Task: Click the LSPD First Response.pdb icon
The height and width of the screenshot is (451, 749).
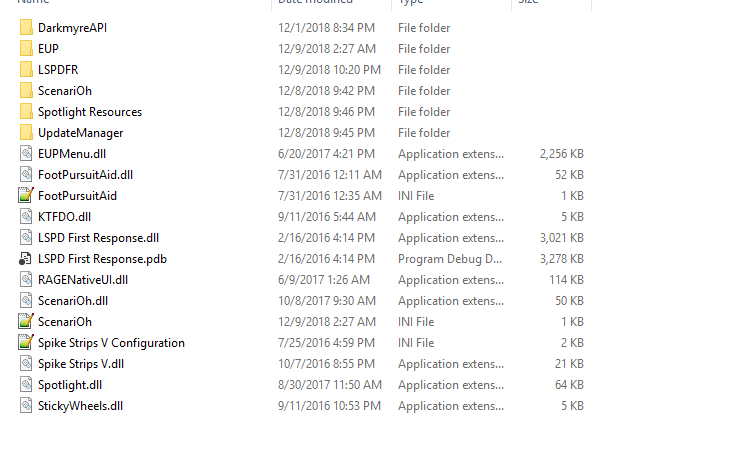Action: (25, 259)
